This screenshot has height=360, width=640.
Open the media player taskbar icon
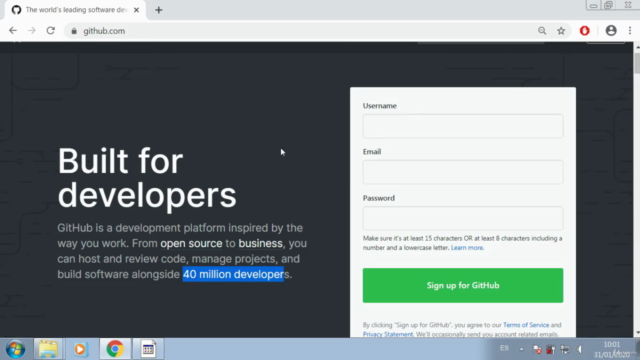80,349
